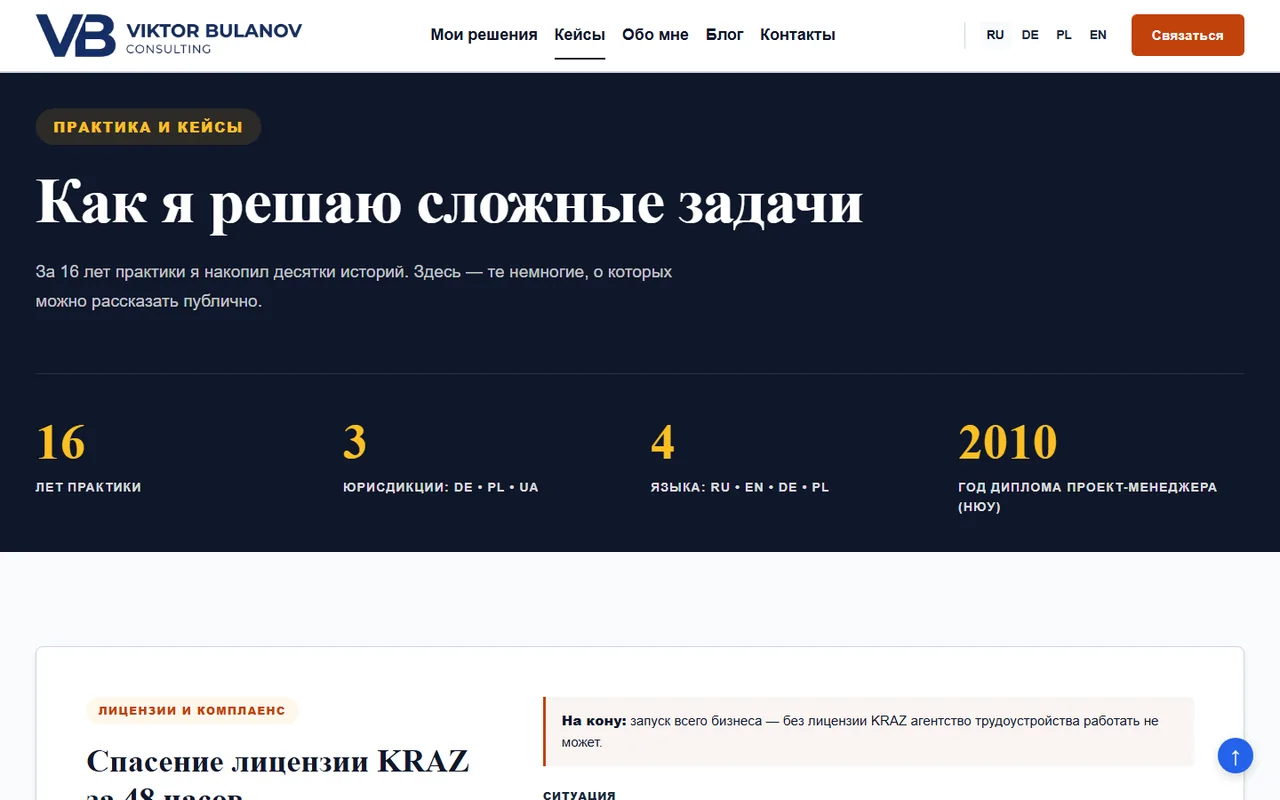The height and width of the screenshot is (800, 1280).
Task: Open the Кейсы navigation item
Action: [x=580, y=35]
